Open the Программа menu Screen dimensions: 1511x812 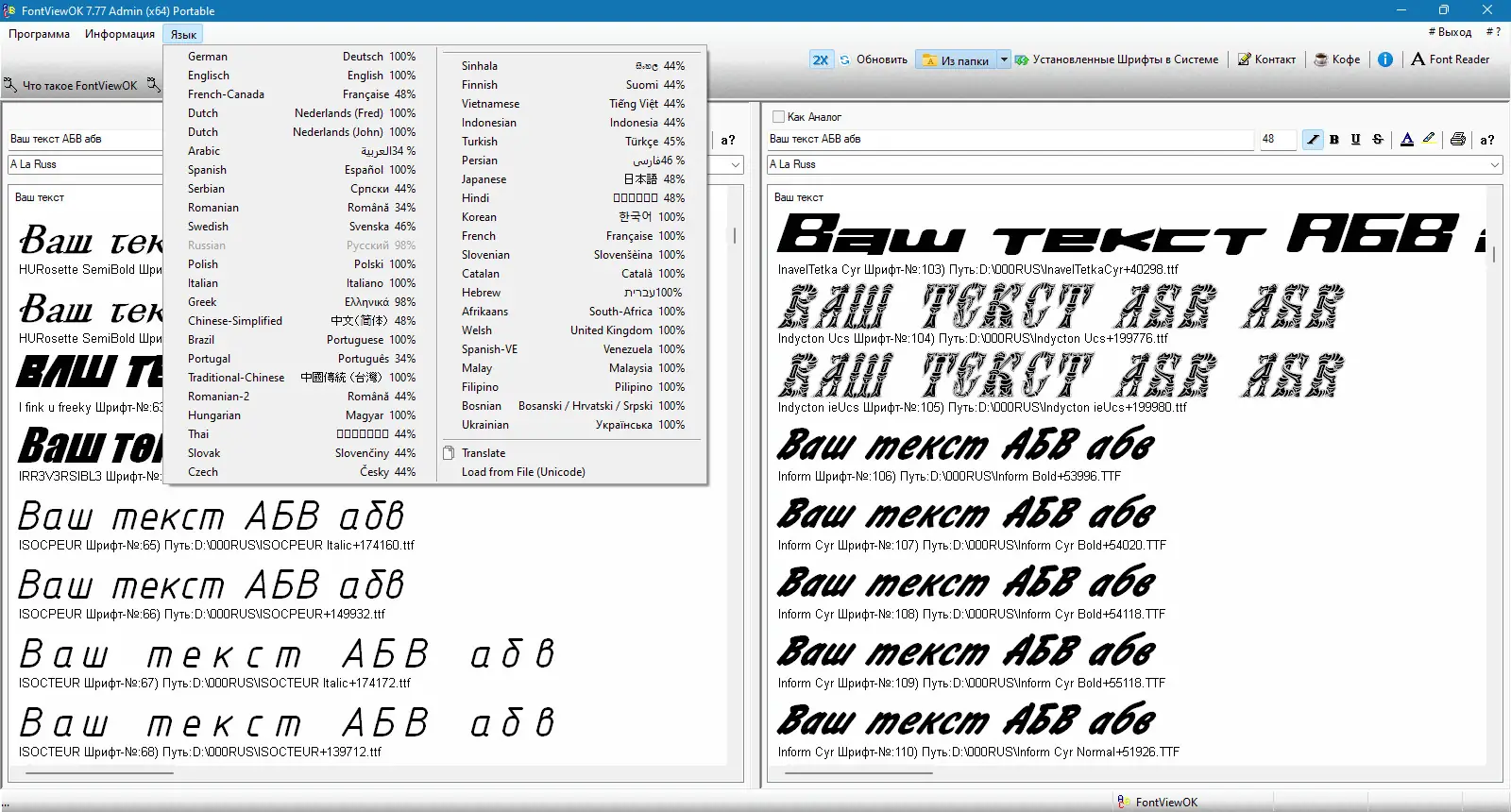pyautogui.click(x=40, y=34)
